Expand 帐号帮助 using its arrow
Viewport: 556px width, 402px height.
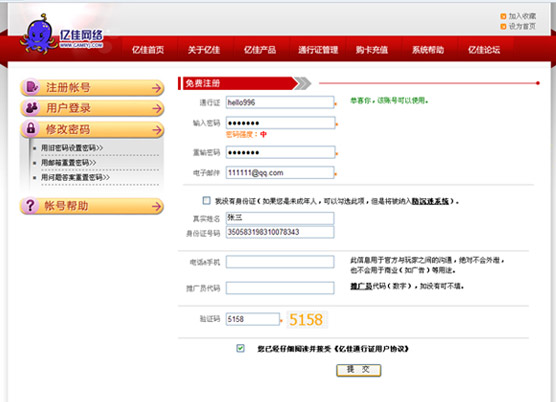[x=156, y=206]
